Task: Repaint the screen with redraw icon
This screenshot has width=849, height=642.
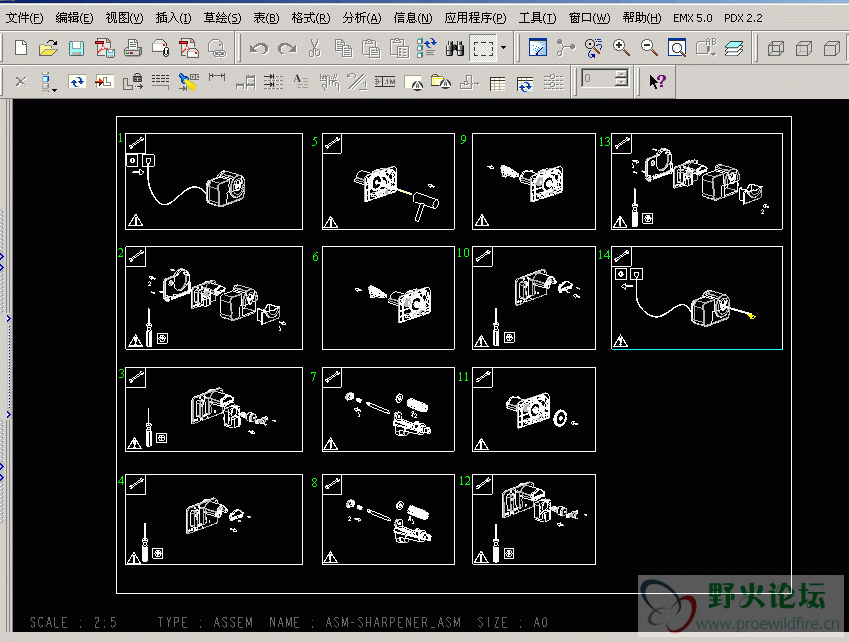Action: [538, 48]
